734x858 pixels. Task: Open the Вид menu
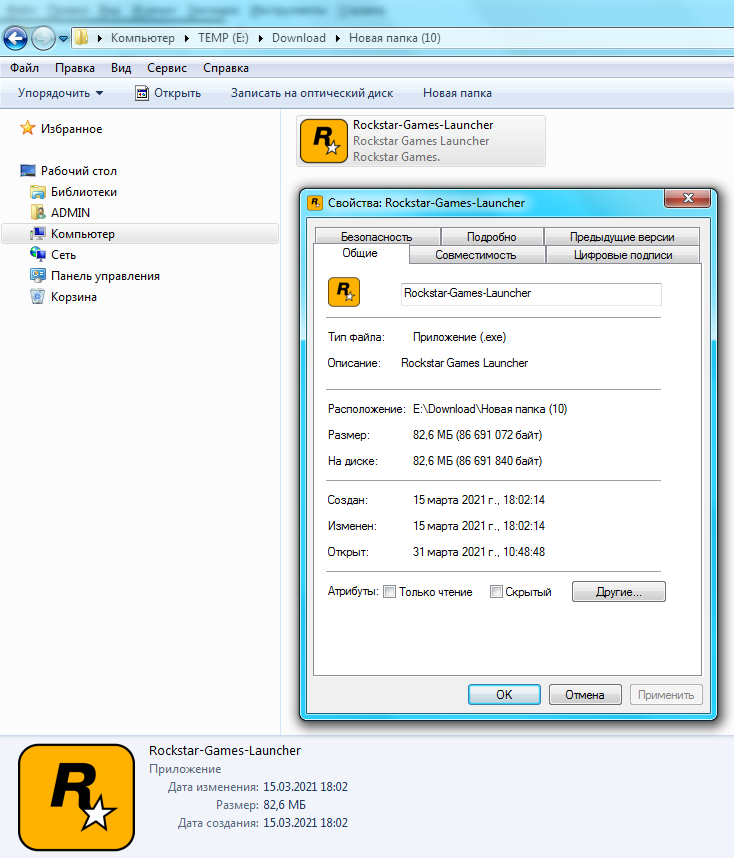click(121, 68)
